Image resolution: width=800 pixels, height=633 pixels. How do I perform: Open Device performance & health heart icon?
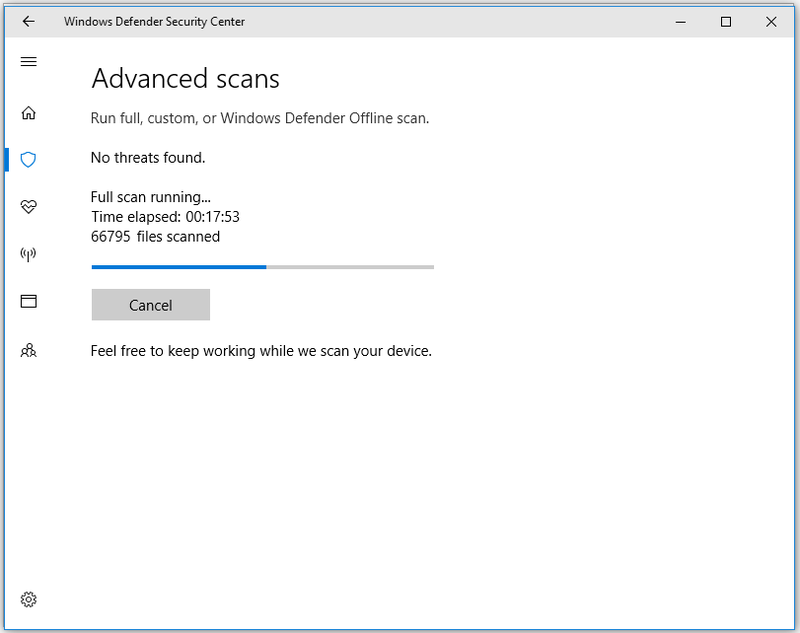[x=29, y=207]
